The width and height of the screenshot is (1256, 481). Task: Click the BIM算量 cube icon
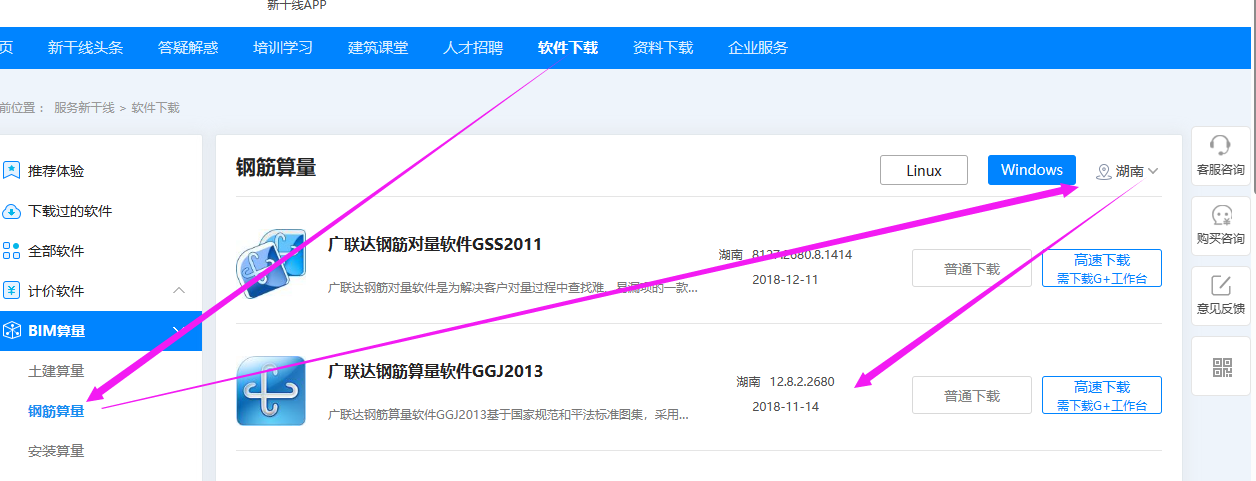[11, 331]
